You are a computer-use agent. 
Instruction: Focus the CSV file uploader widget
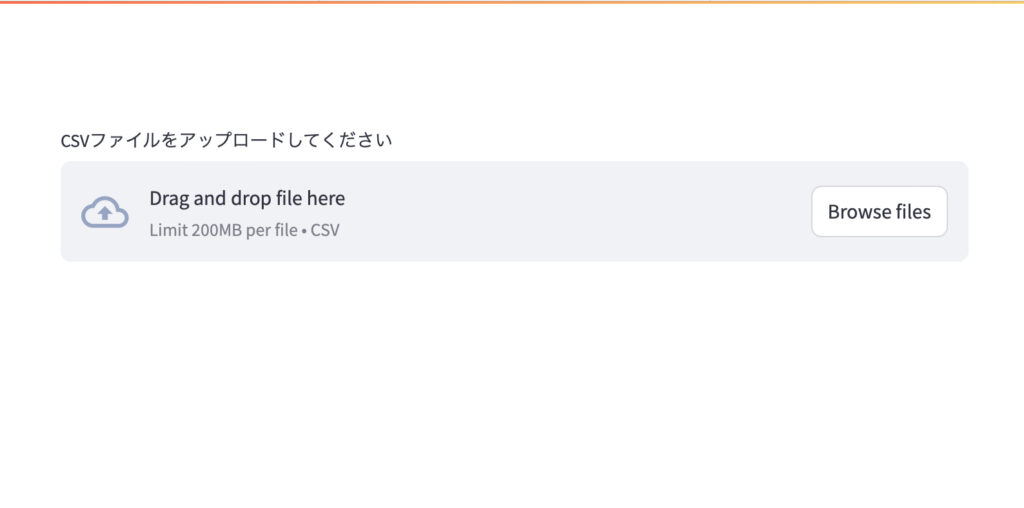(514, 212)
